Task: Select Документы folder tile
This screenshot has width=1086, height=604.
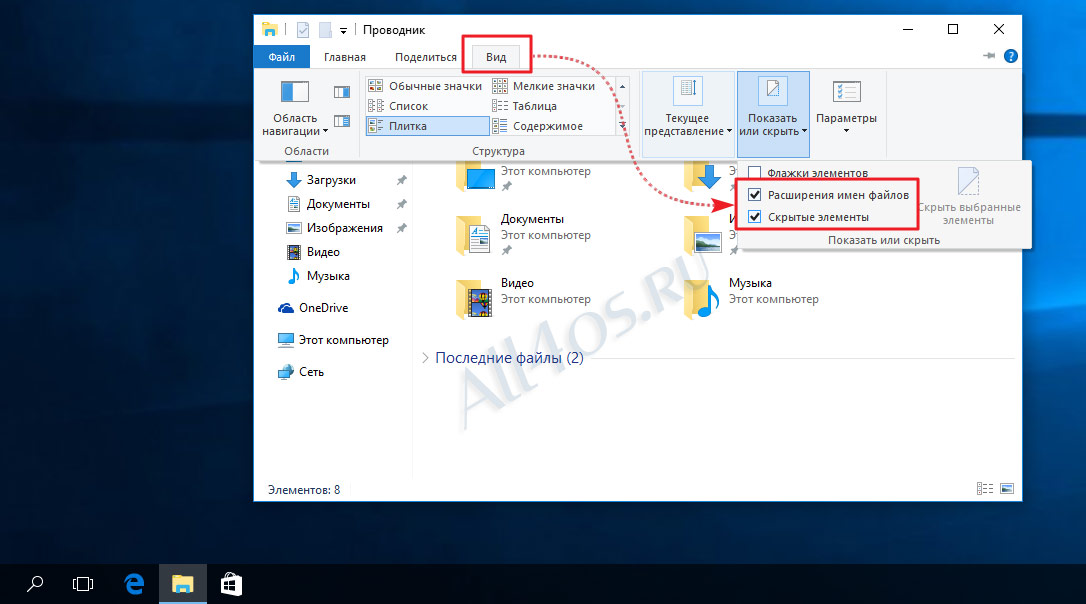Action: [x=524, y=234]
